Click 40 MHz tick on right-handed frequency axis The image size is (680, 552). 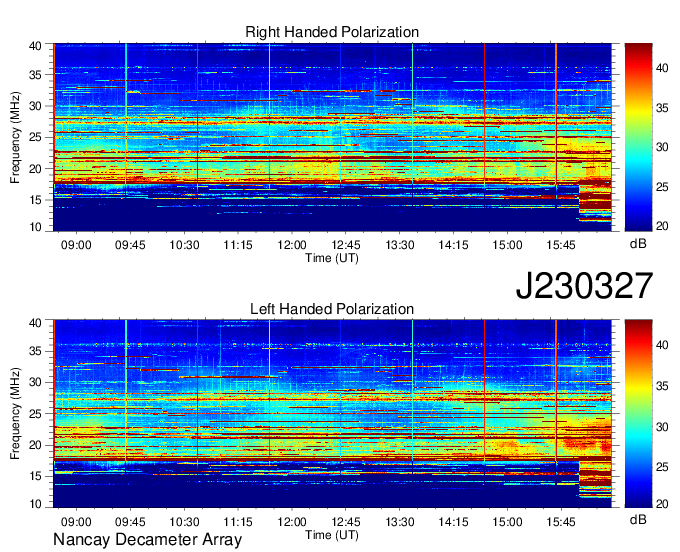35,46
